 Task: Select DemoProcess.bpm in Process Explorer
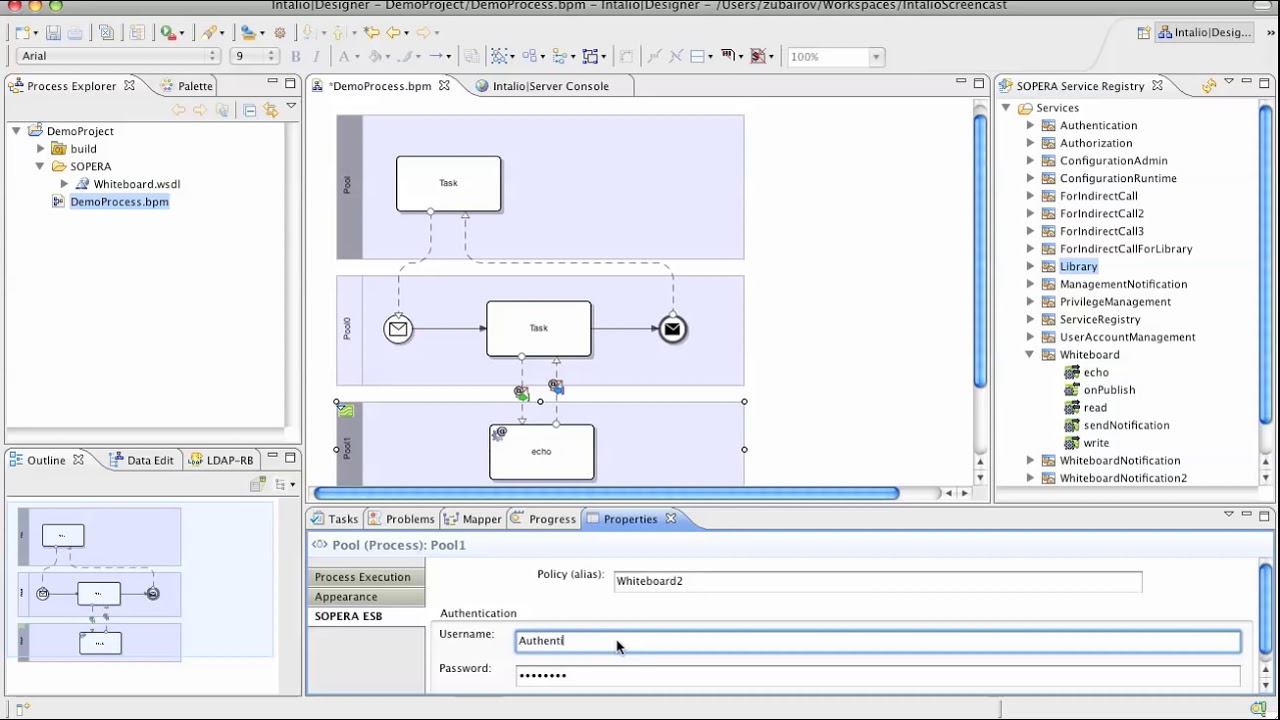119,202
